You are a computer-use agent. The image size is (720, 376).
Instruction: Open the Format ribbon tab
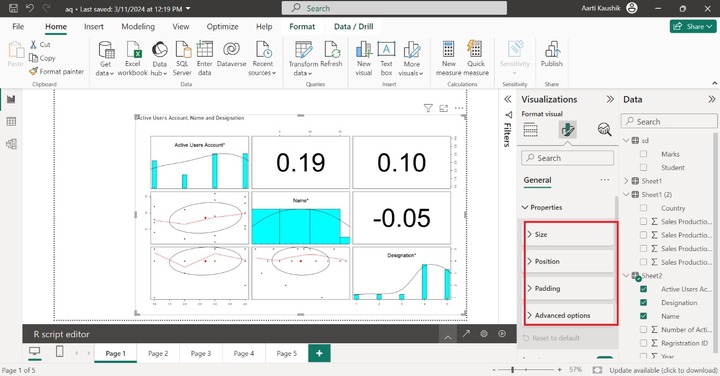[302, 27]
